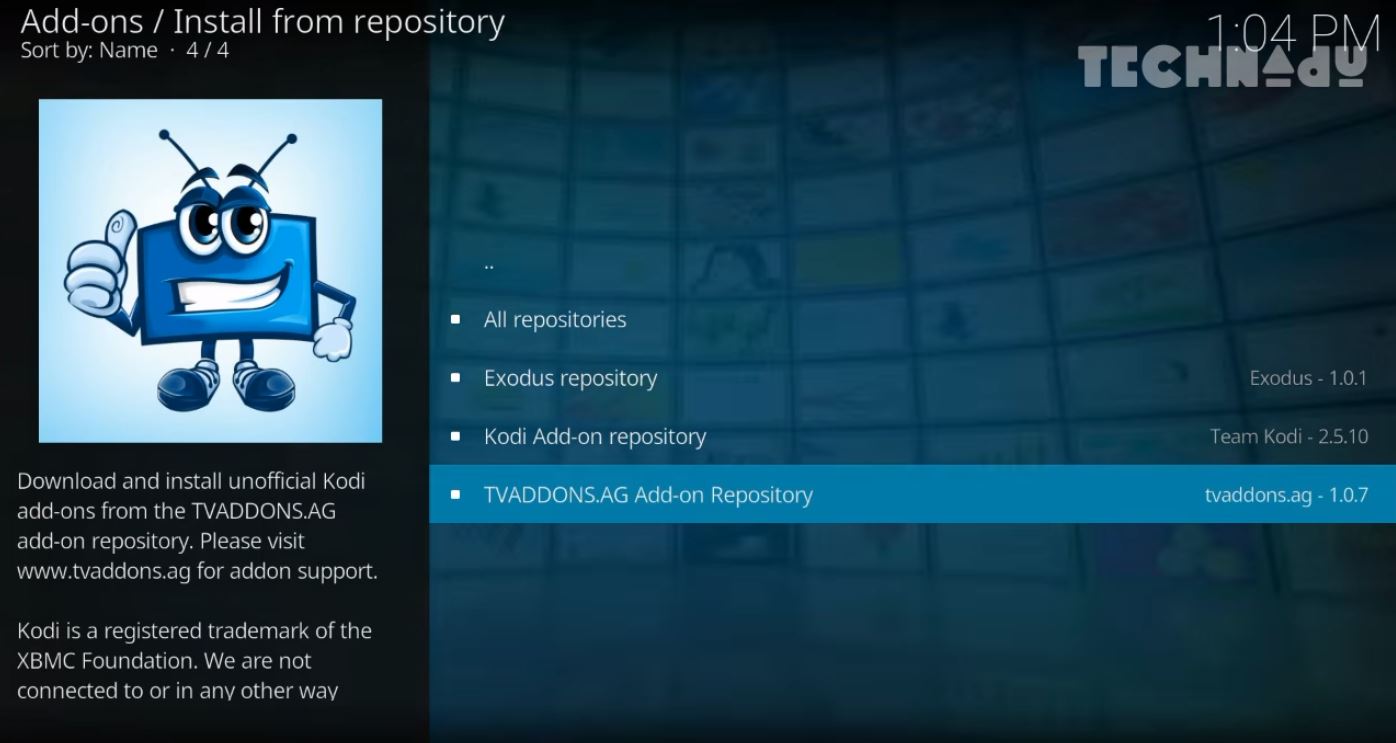Open the Exodus repository
1396x743 pixels.
tap(912, 378)
